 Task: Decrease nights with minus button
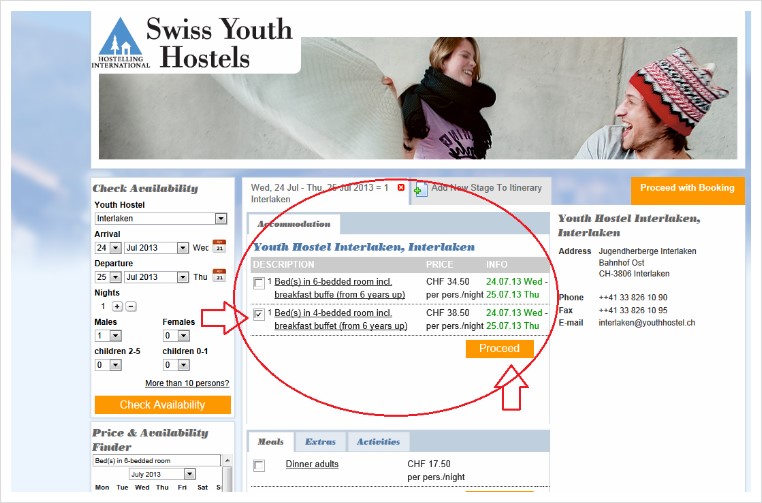pyautogui.click(x=131, y=306)
